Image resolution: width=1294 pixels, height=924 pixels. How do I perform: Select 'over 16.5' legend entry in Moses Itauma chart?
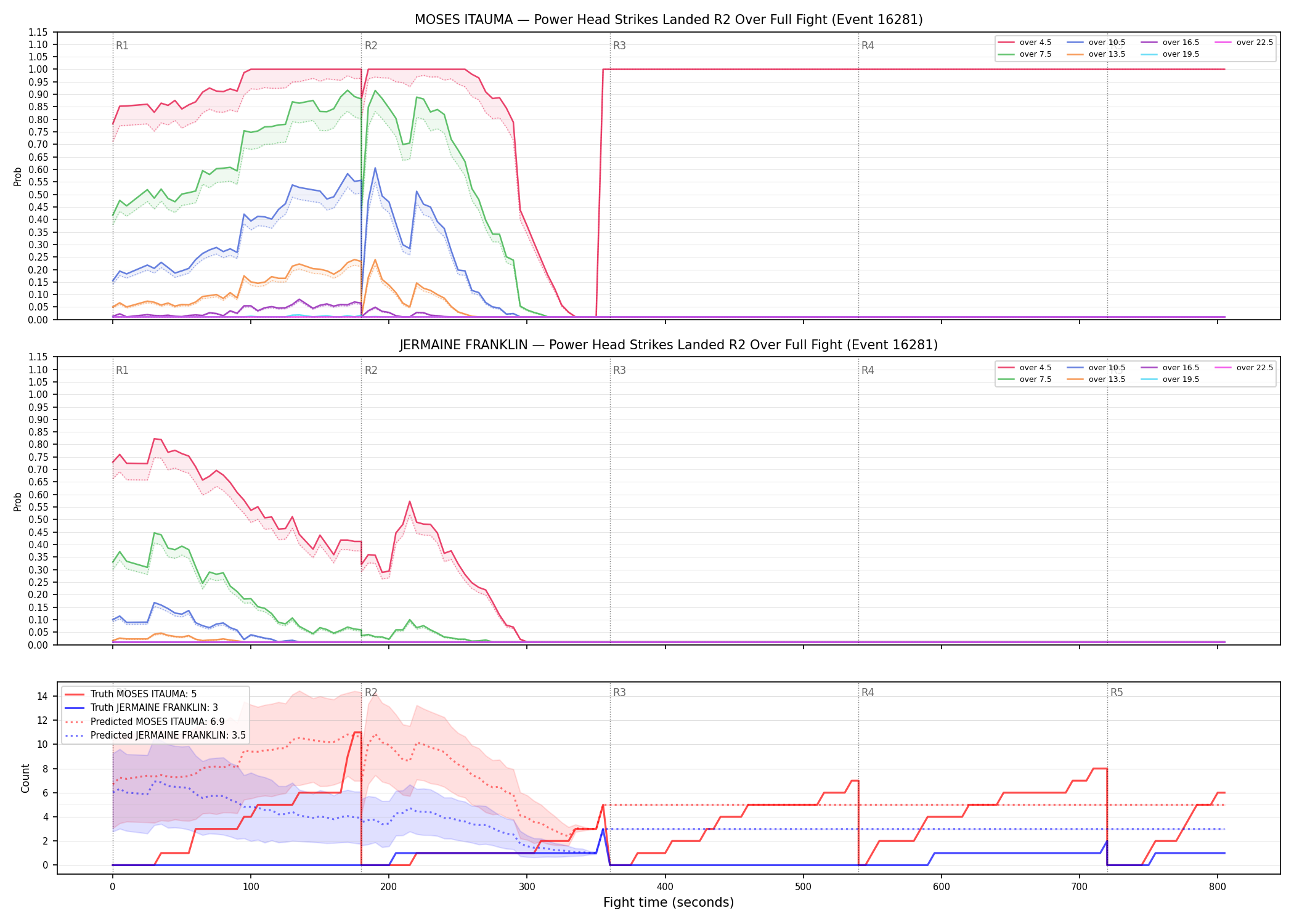(1170, 43)
